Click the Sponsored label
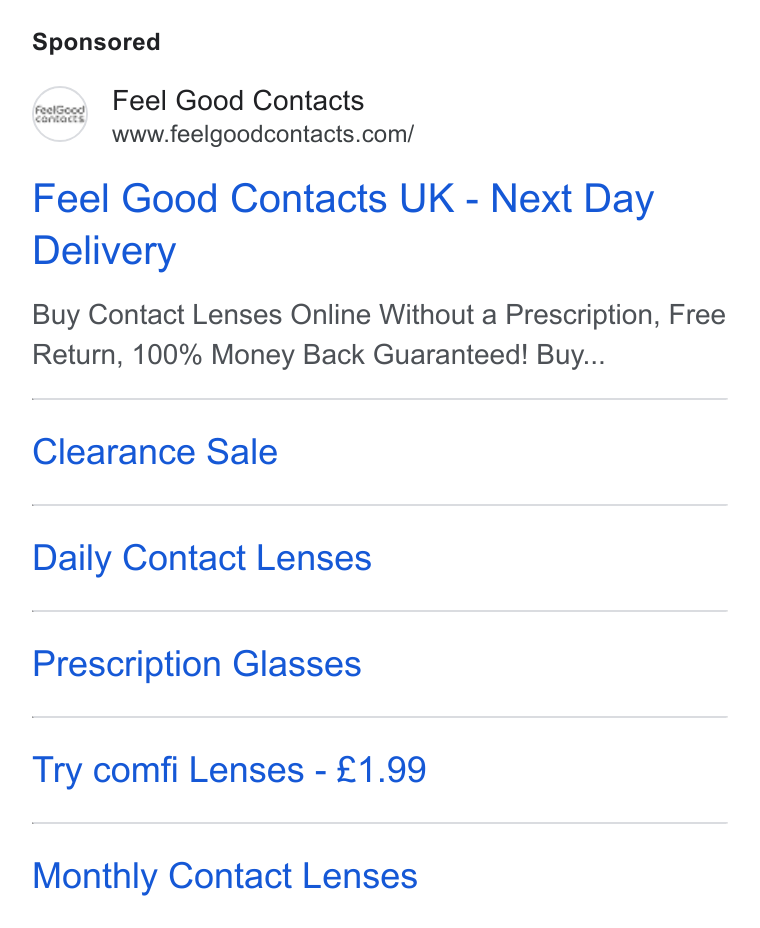 [96, 42]
